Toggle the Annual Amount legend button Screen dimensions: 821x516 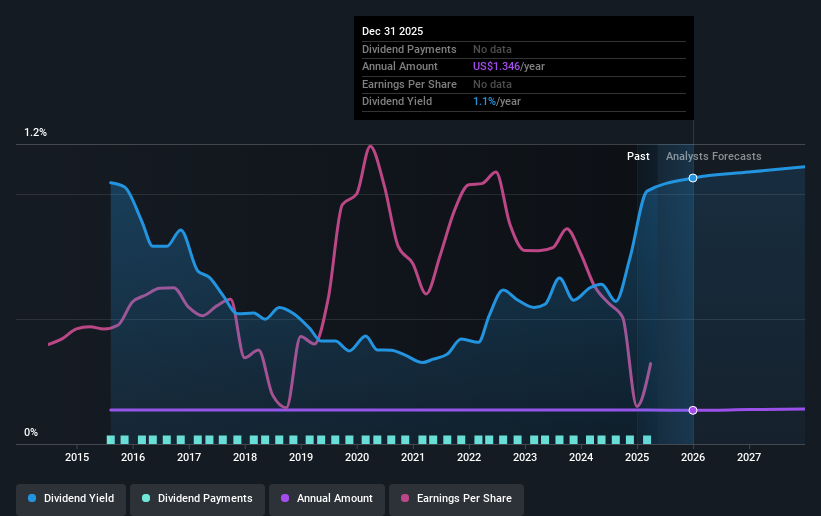pyautogui.click(x=327, y=498)
